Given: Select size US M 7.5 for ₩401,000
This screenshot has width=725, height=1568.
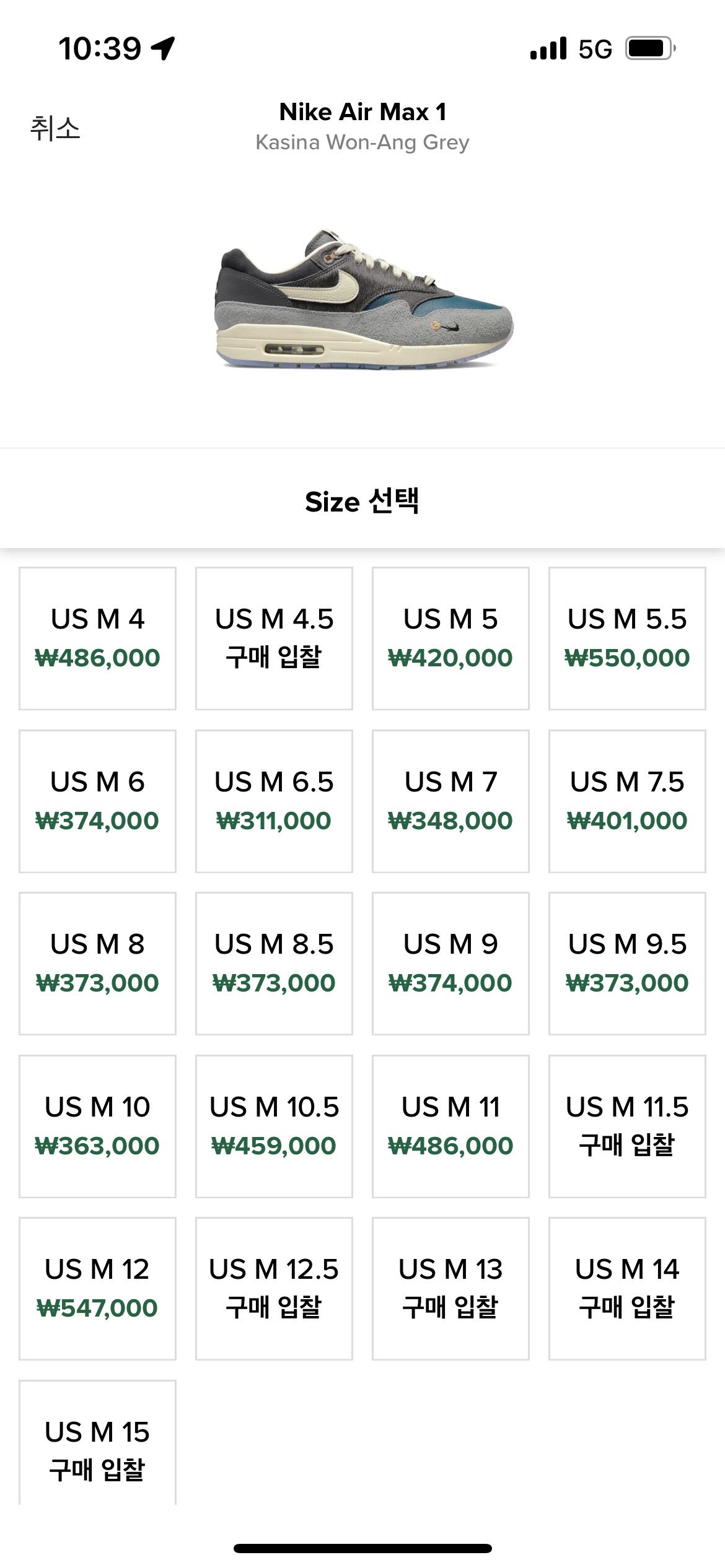Looking at the screenshot, I should (627, 801).
